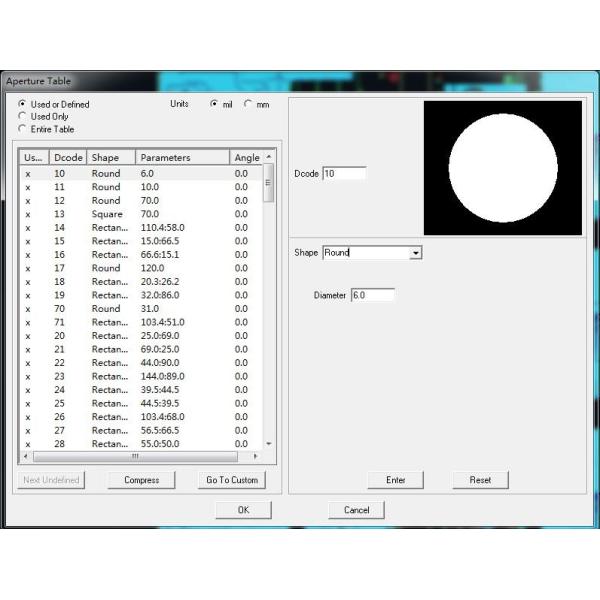
Task: Click Cancel to dismiss the dialog
Action: [x=356, y=510]
